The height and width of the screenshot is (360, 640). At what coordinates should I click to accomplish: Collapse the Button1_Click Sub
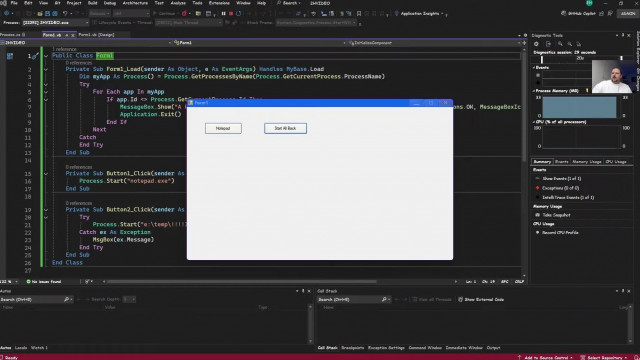[46, 173]
